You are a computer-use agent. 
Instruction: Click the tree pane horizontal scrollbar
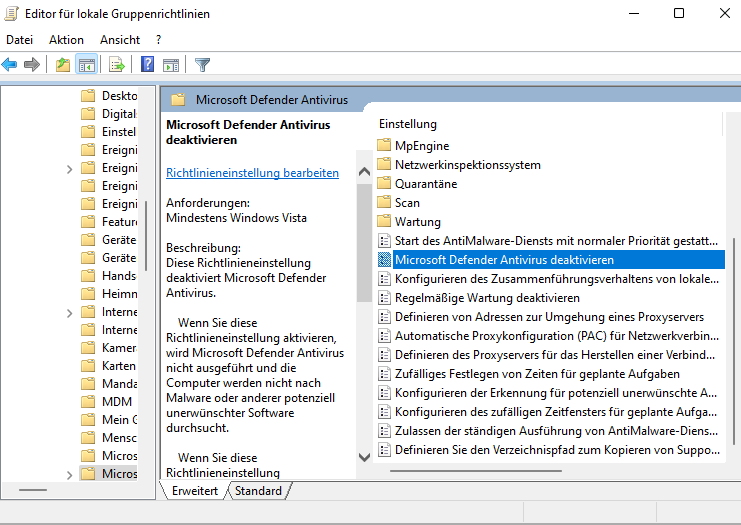click(x=33, y=490)
